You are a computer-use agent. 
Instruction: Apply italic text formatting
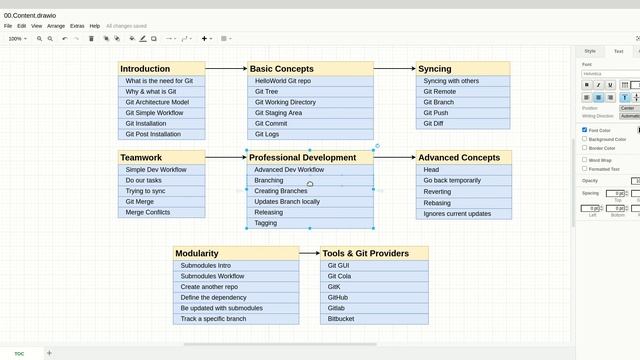(598, 85)
